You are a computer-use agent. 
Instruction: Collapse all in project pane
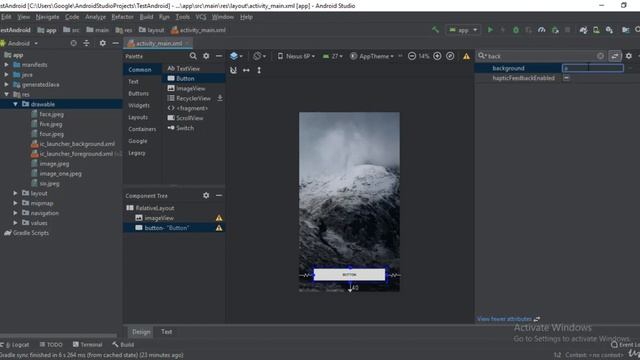pyautogui.click(x=87, y=43)
